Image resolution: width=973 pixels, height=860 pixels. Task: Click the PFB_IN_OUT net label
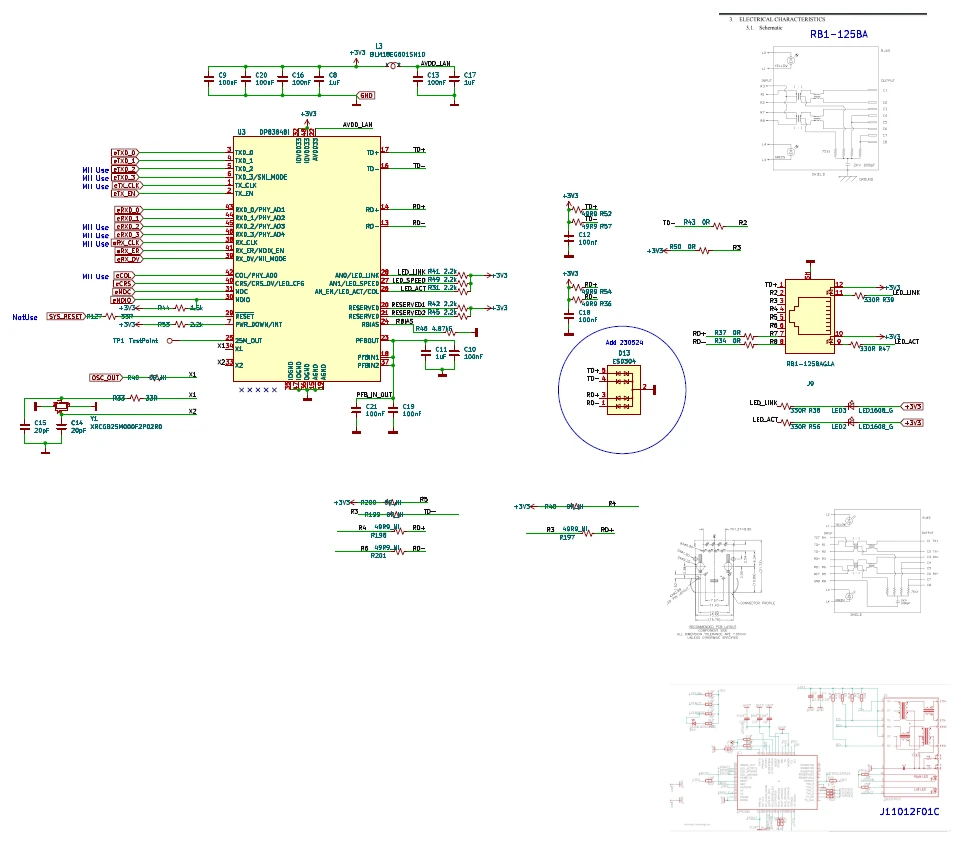click(x=374, y=395)
